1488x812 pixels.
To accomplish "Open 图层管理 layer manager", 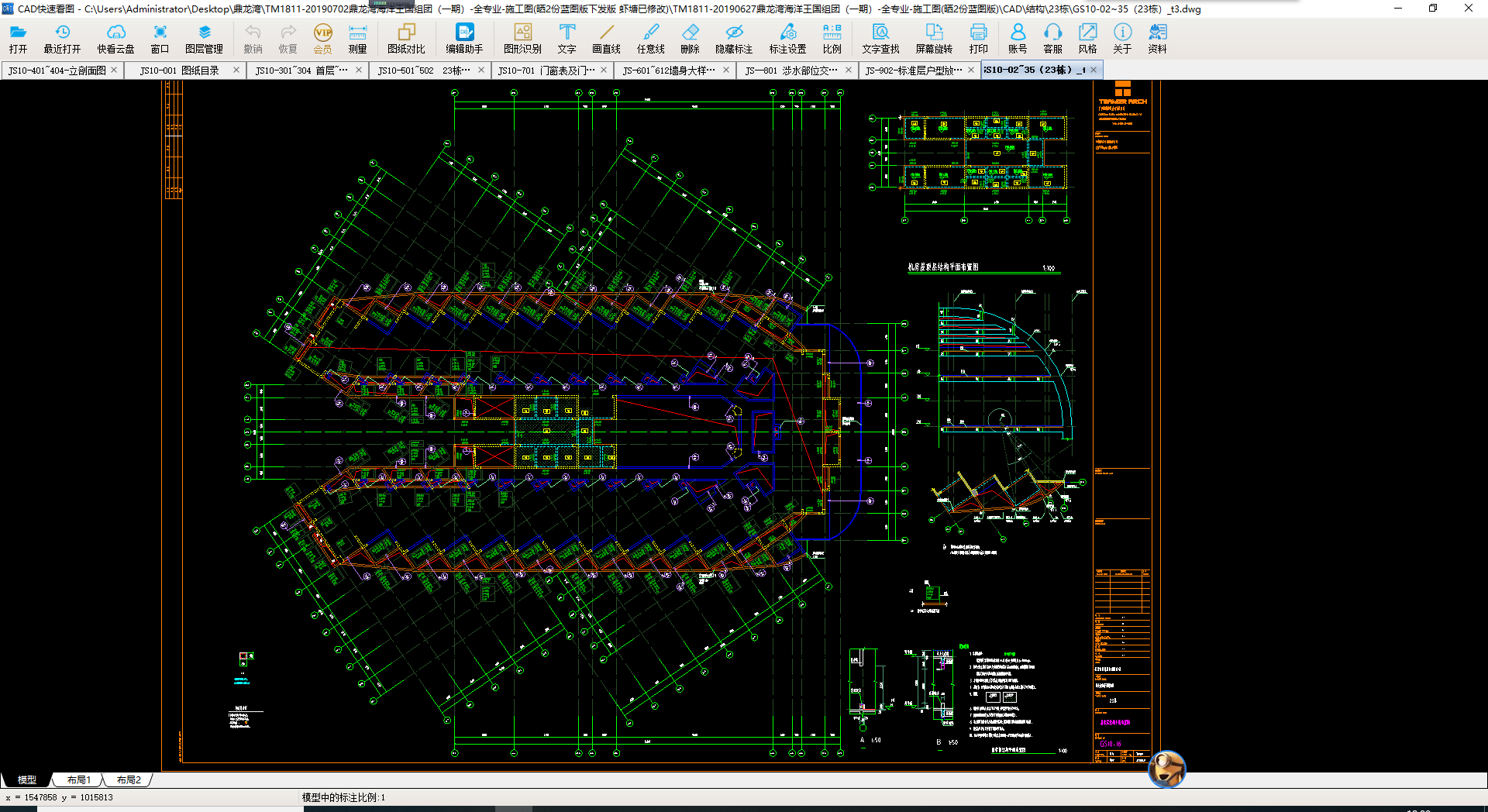I will 204,39.
